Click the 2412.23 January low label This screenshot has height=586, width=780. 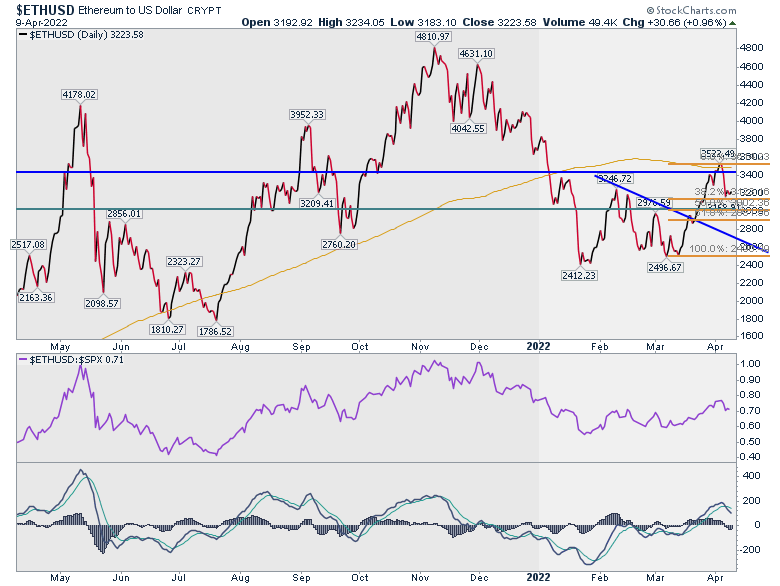tap(579, 276)
